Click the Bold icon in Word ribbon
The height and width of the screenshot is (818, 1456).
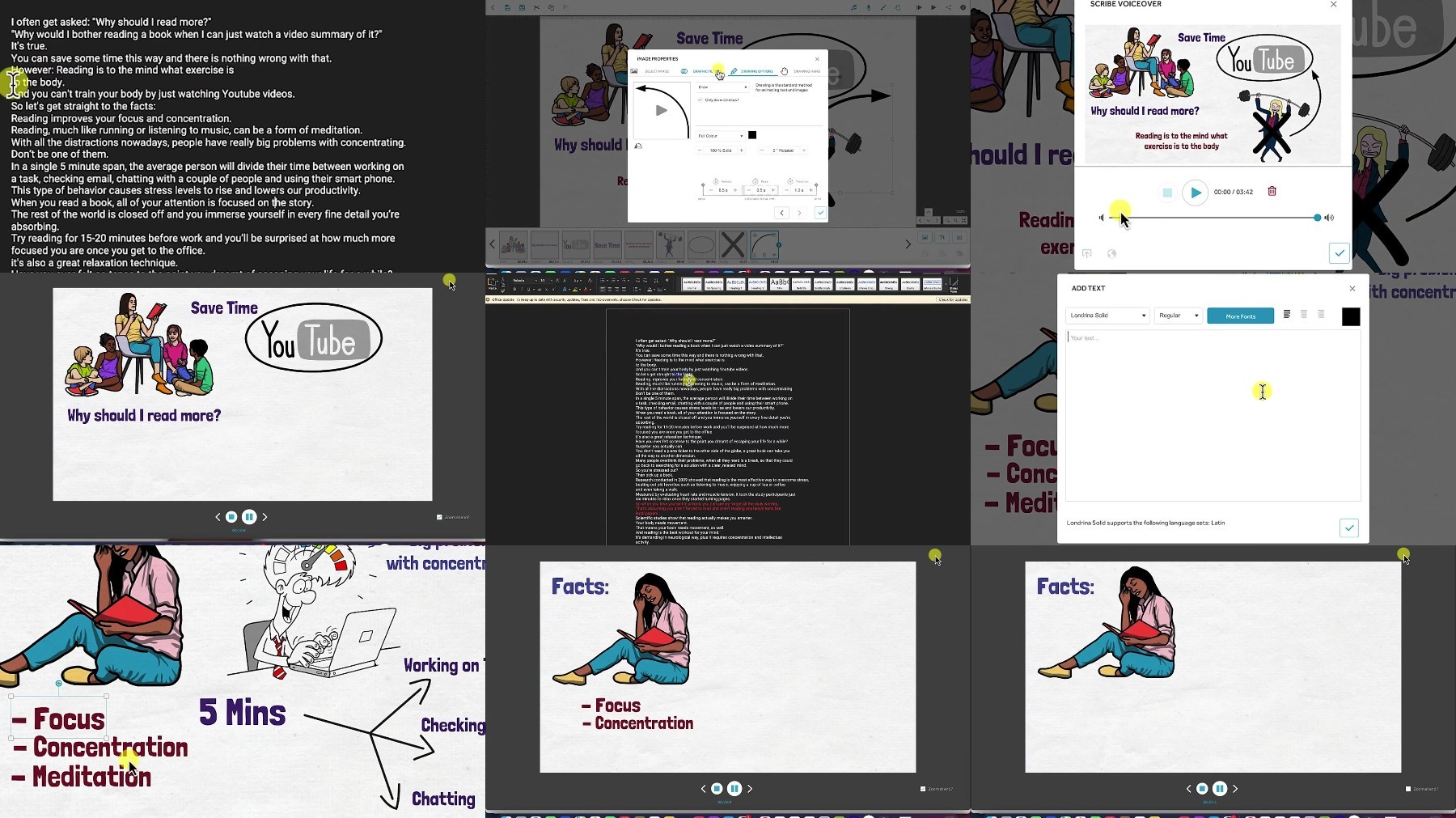tap(514, 290)
